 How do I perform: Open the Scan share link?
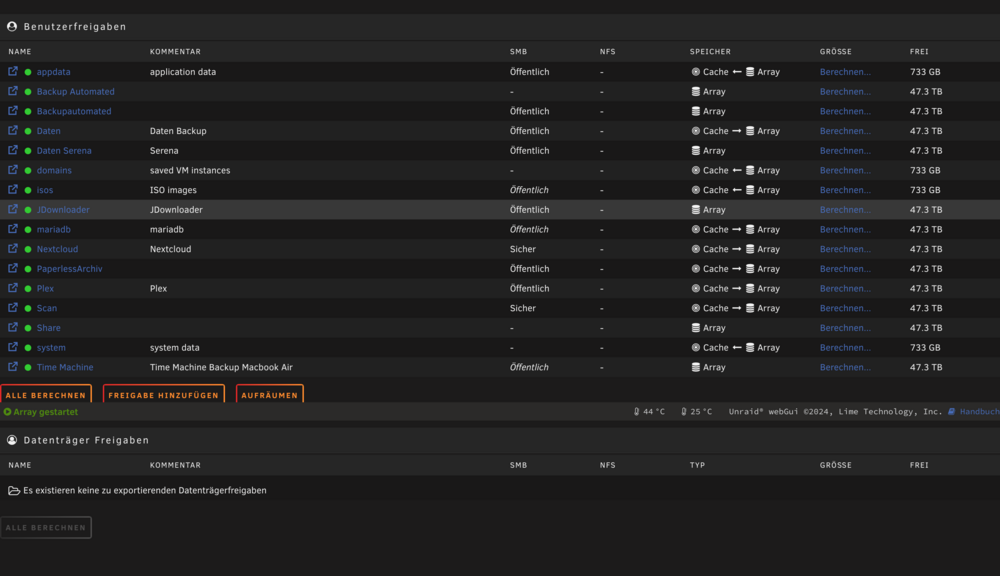click(x=47, y=308)
